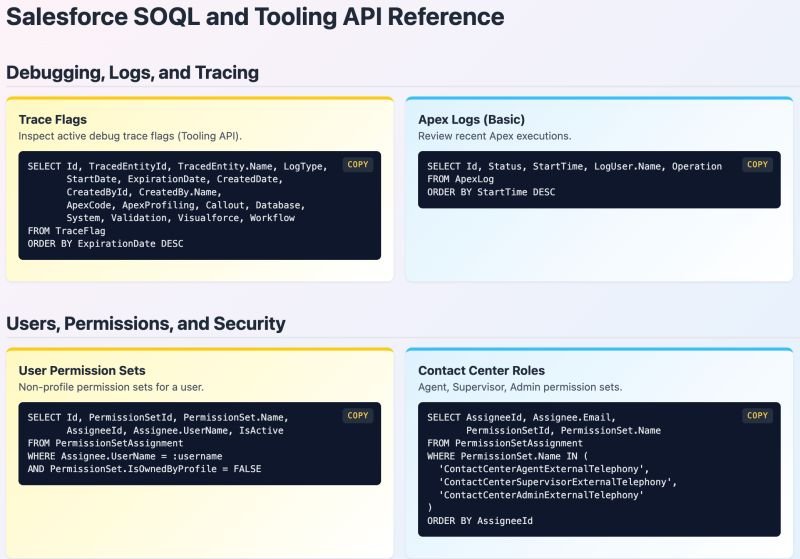Click the PermissionSetAssignment WHERE :username code line

(x=125, y=456)
